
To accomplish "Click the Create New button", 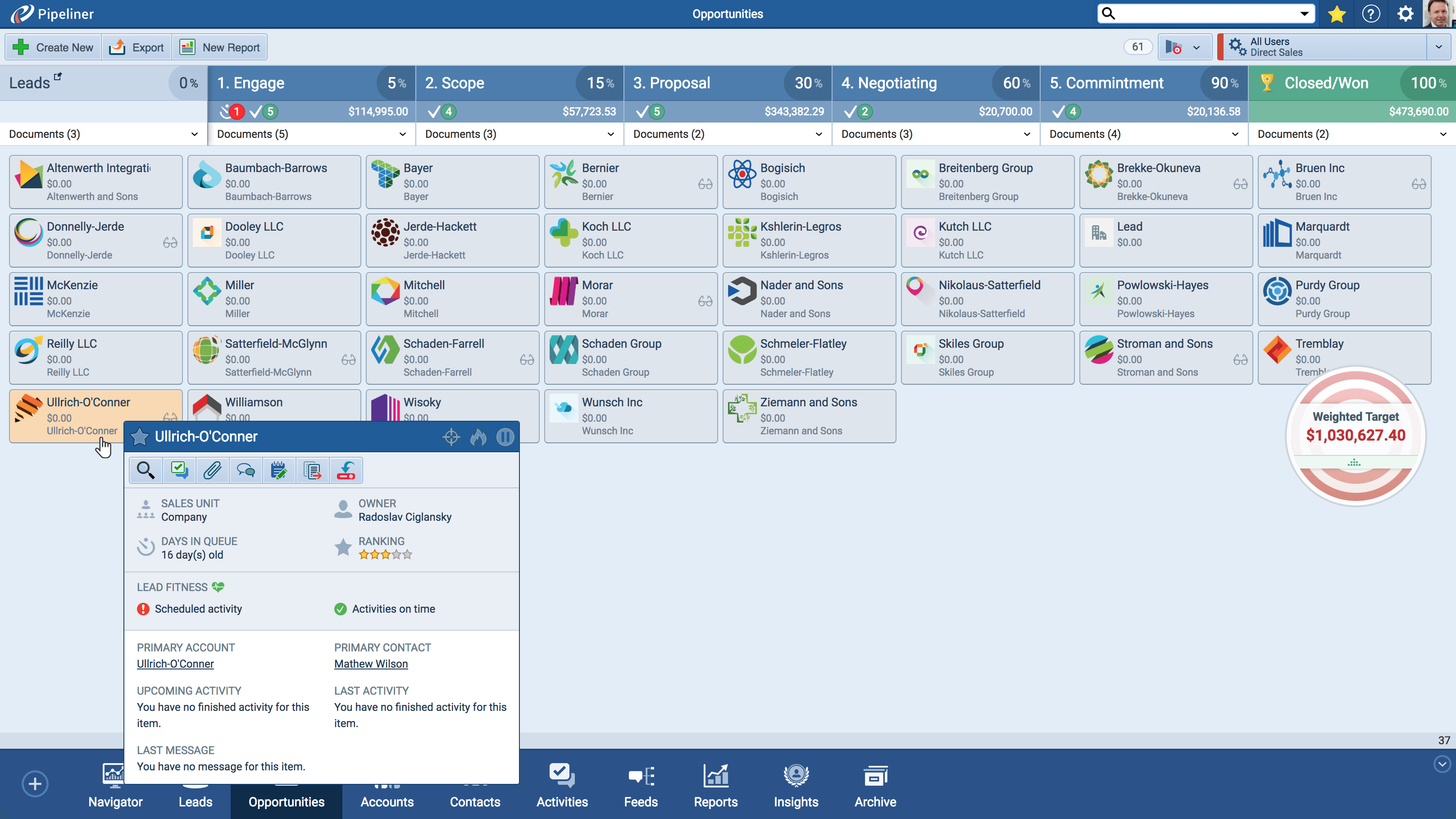I will click(x=53, y=47).
